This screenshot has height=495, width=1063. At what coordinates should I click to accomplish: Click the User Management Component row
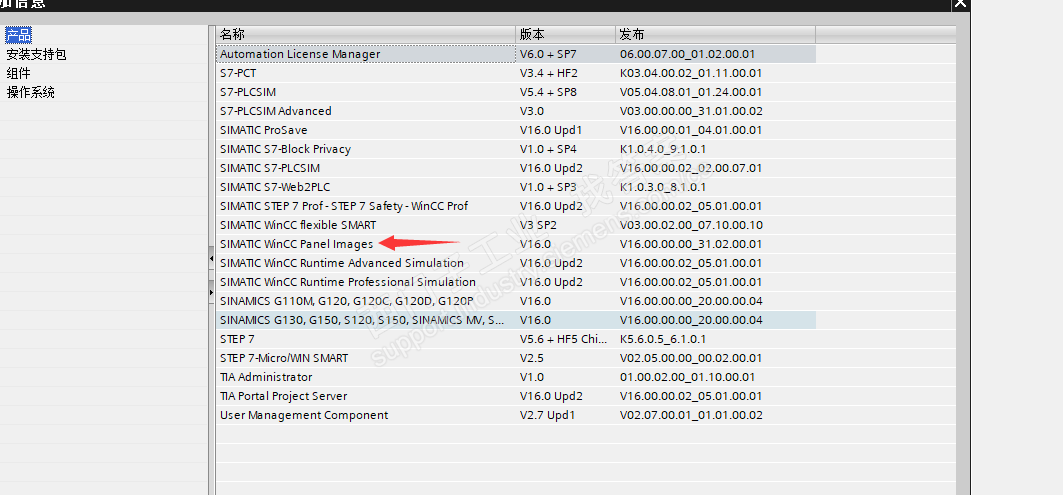(x=304, y=415)
